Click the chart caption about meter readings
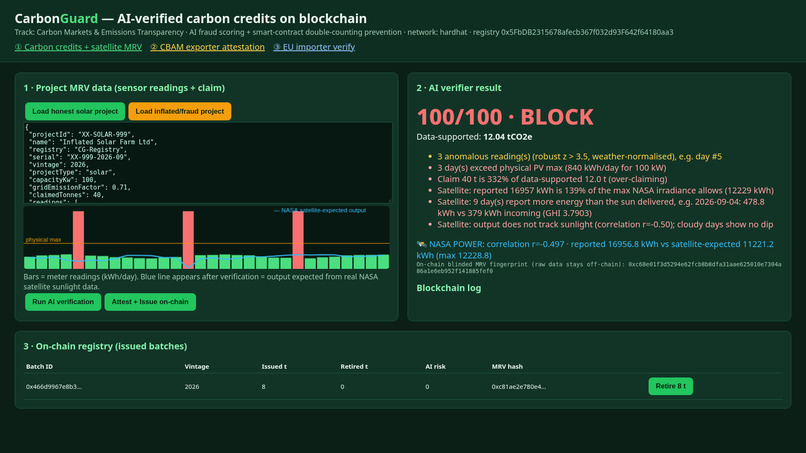Image resolution: width=806 pixels, height=453 pixels. coord(200,282)
